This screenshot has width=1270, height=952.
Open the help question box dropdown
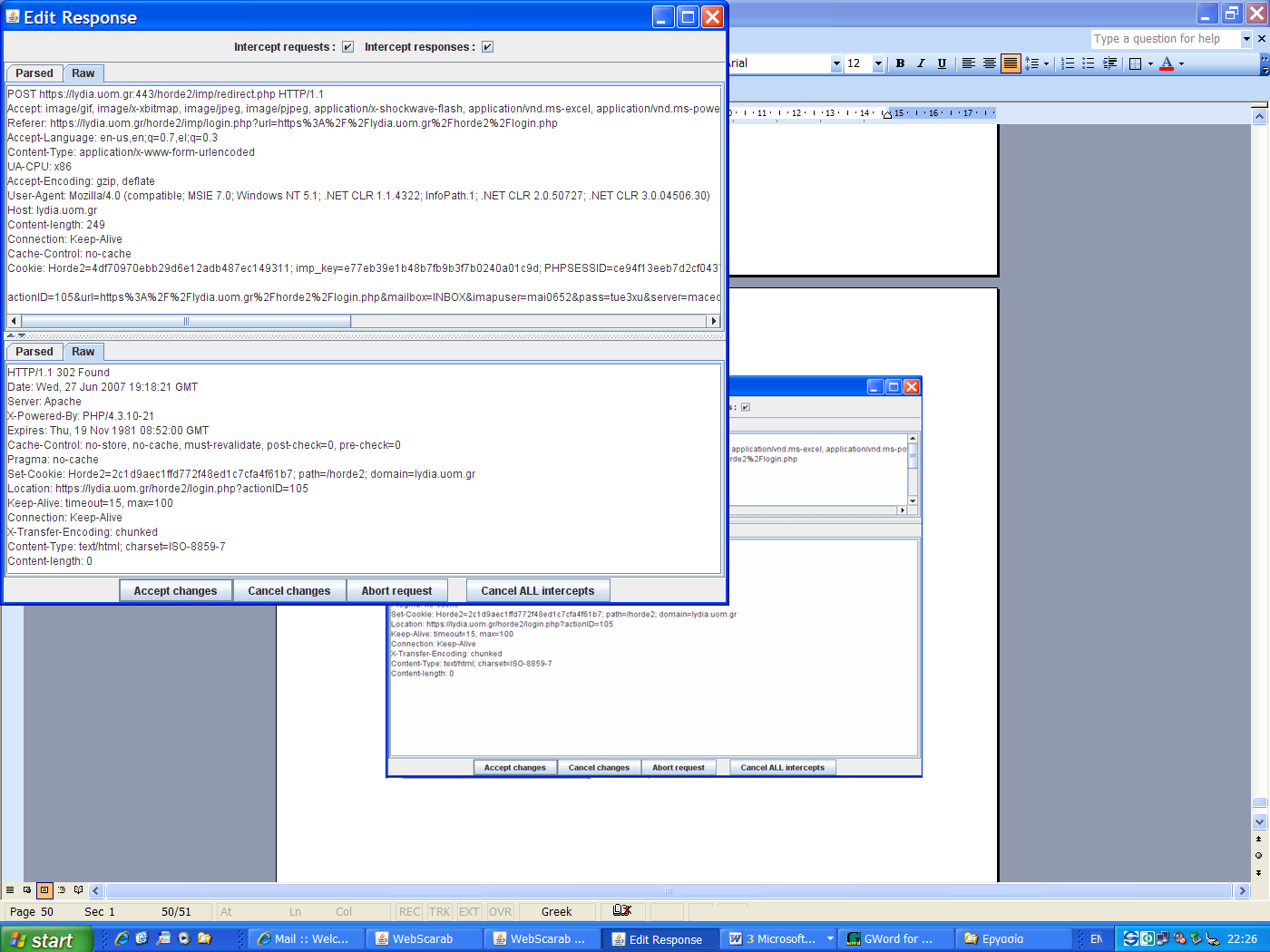(1246, 38)
